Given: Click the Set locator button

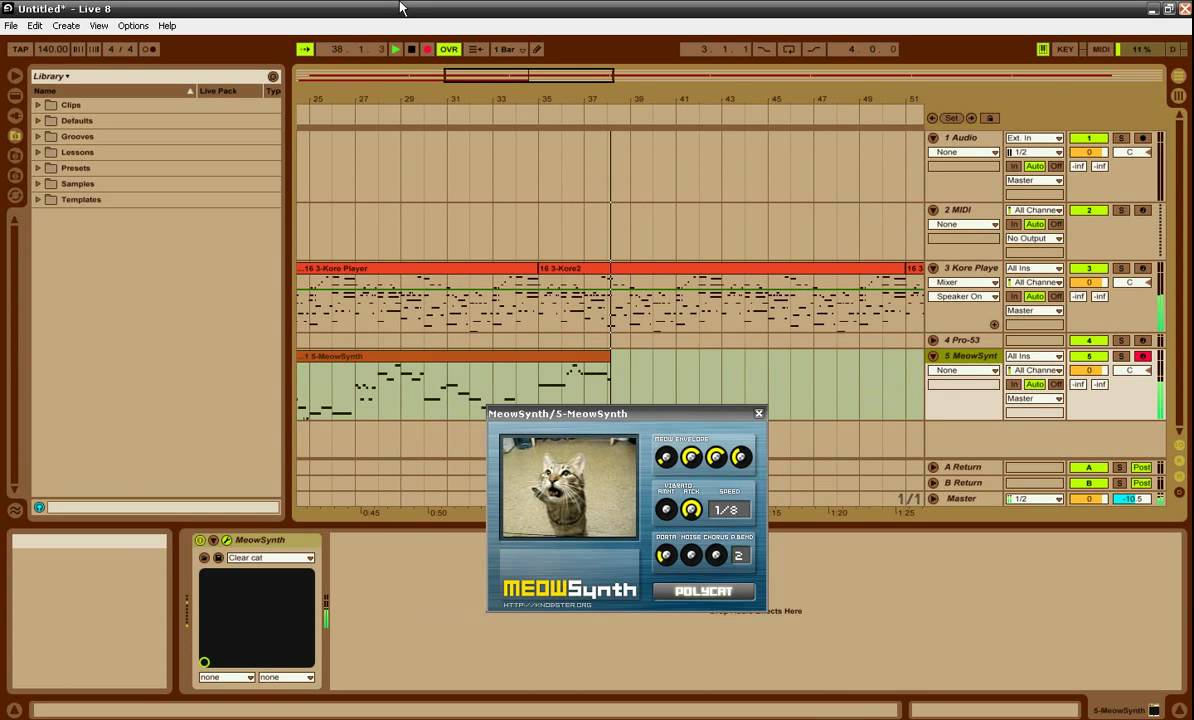Looking at the screenshot, I should [951, 119].
